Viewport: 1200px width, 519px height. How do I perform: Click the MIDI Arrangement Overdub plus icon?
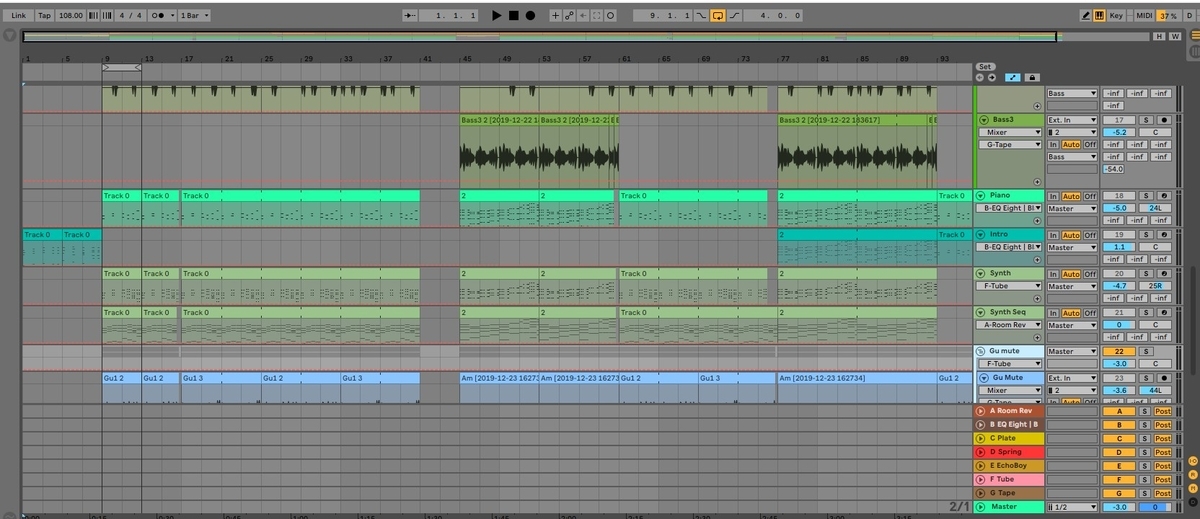556,16
